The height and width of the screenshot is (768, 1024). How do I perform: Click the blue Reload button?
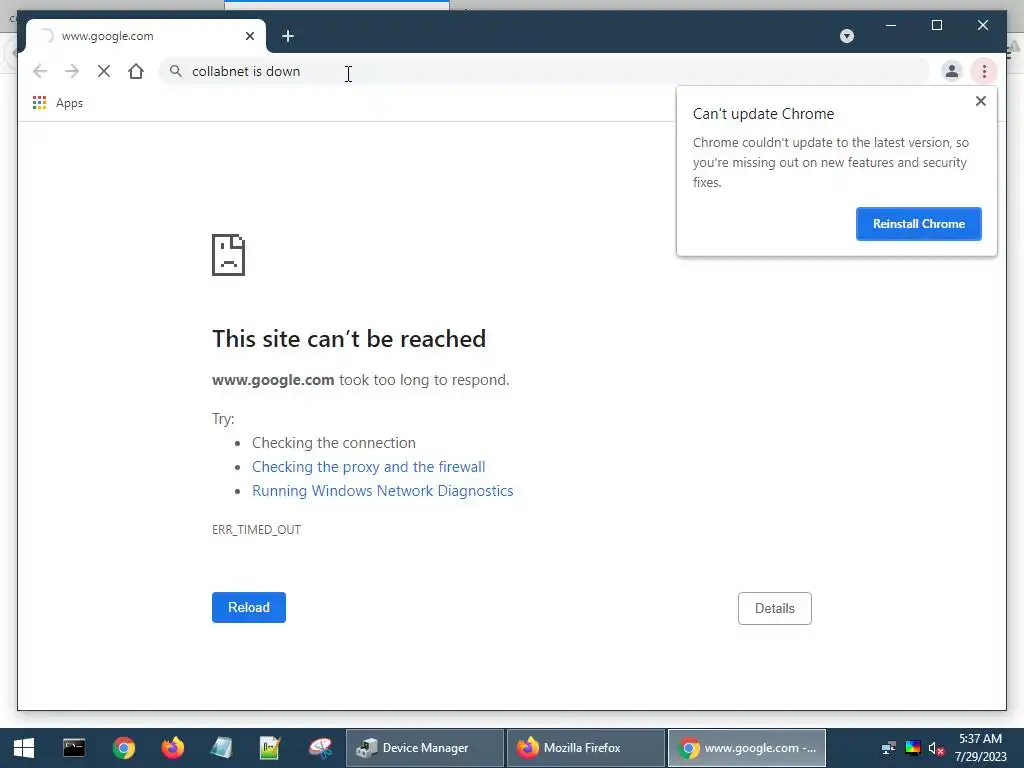249,607
